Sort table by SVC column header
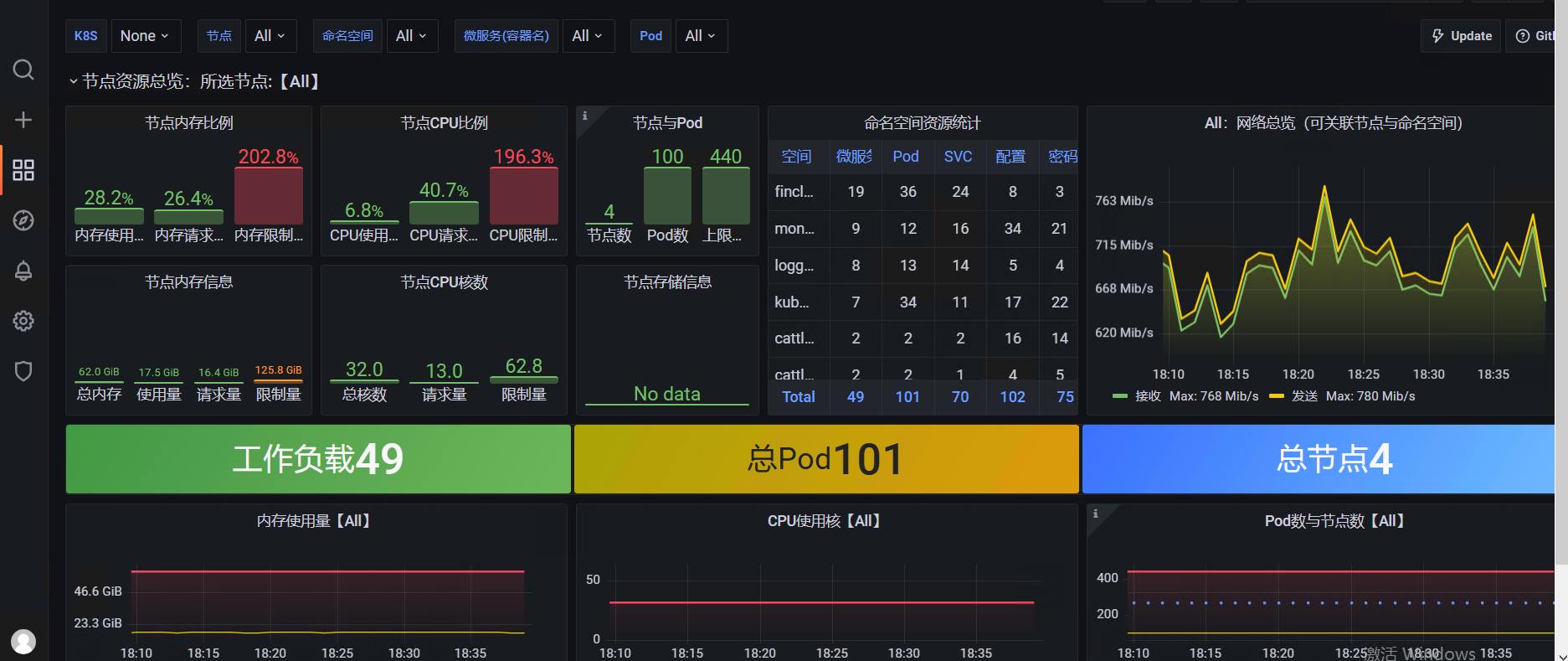Viewport: 1568px width, 661px height. tap(959, 157)
